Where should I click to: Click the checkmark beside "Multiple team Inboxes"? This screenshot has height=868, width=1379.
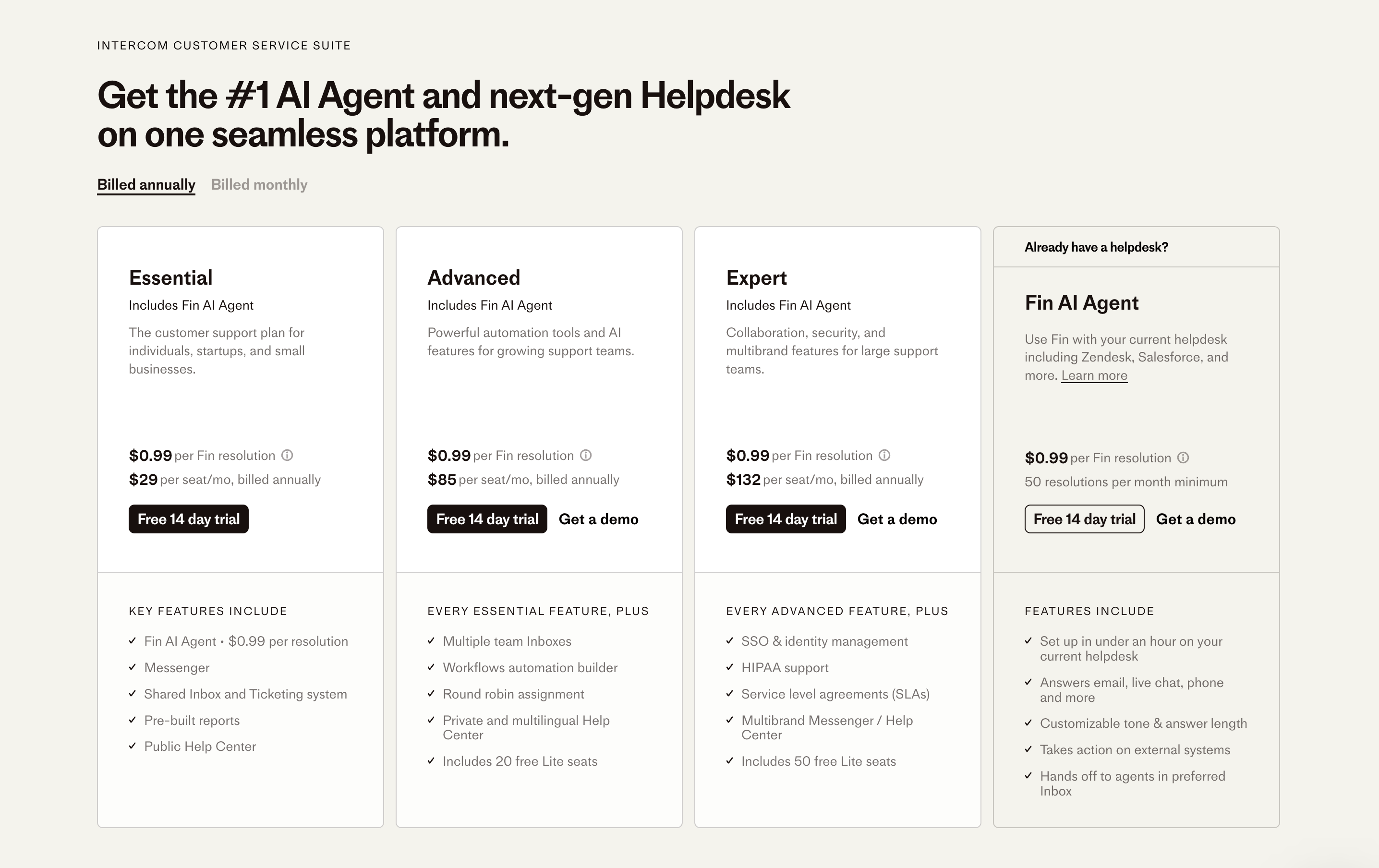pos(431,641)
